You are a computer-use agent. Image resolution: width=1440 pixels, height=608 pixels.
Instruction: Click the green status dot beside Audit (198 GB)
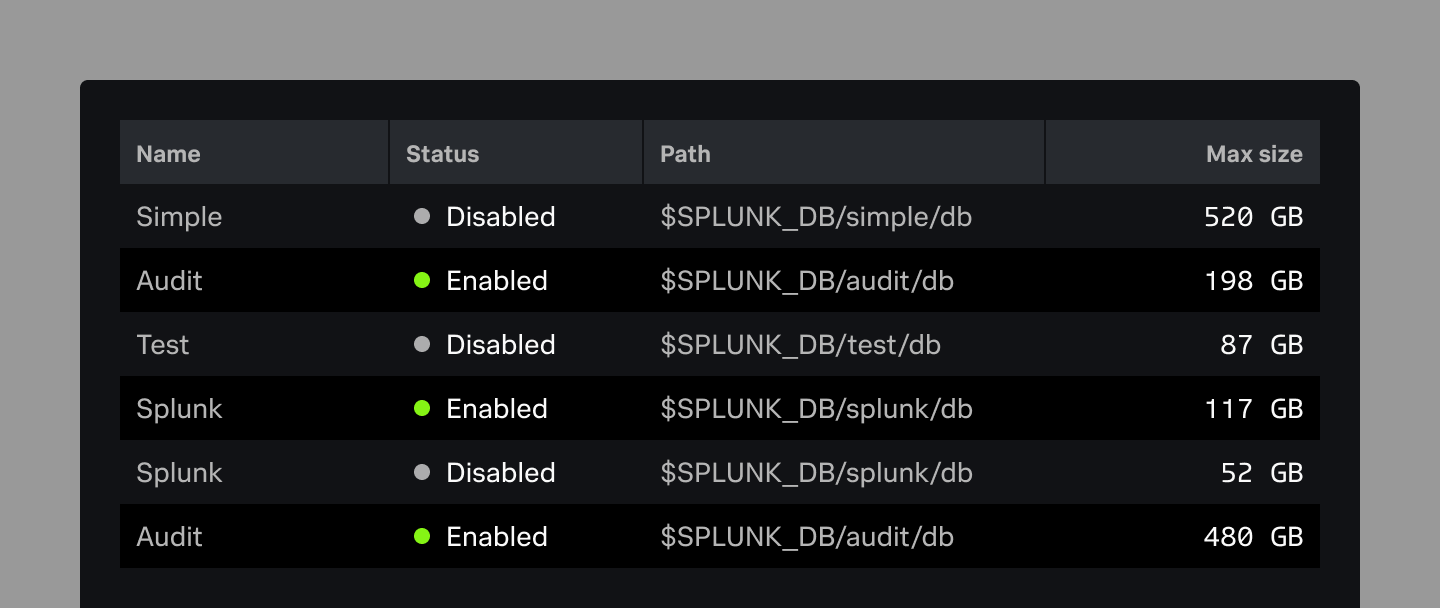(421, 281)
